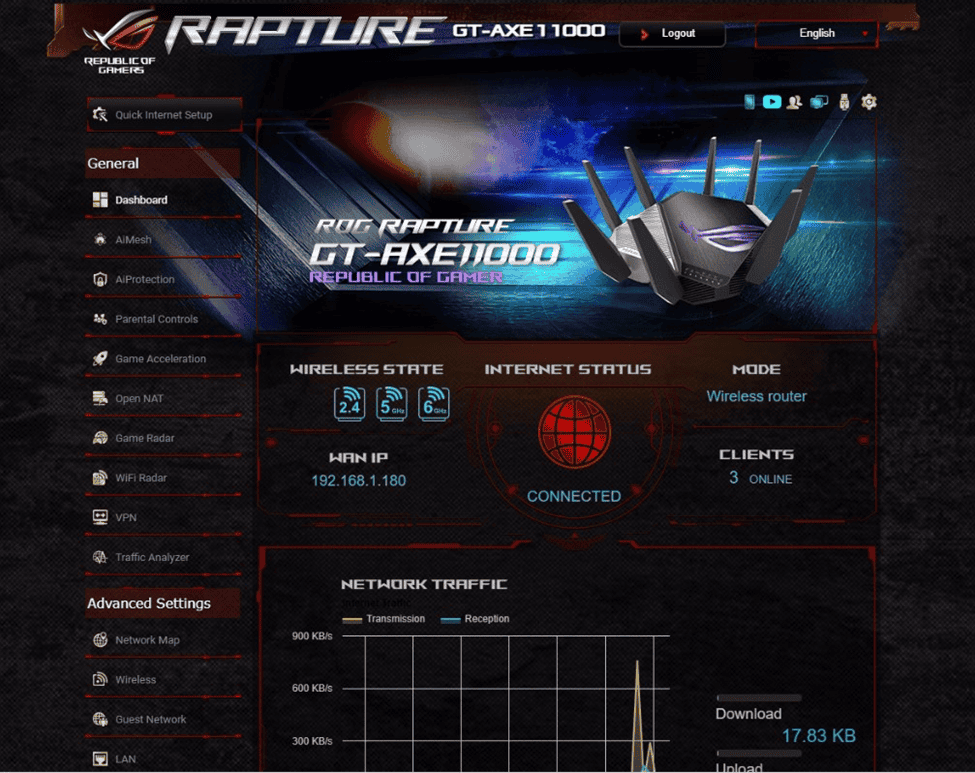Click the red globe internet status icon
975x773 pixels.
(x=574, y=432)
